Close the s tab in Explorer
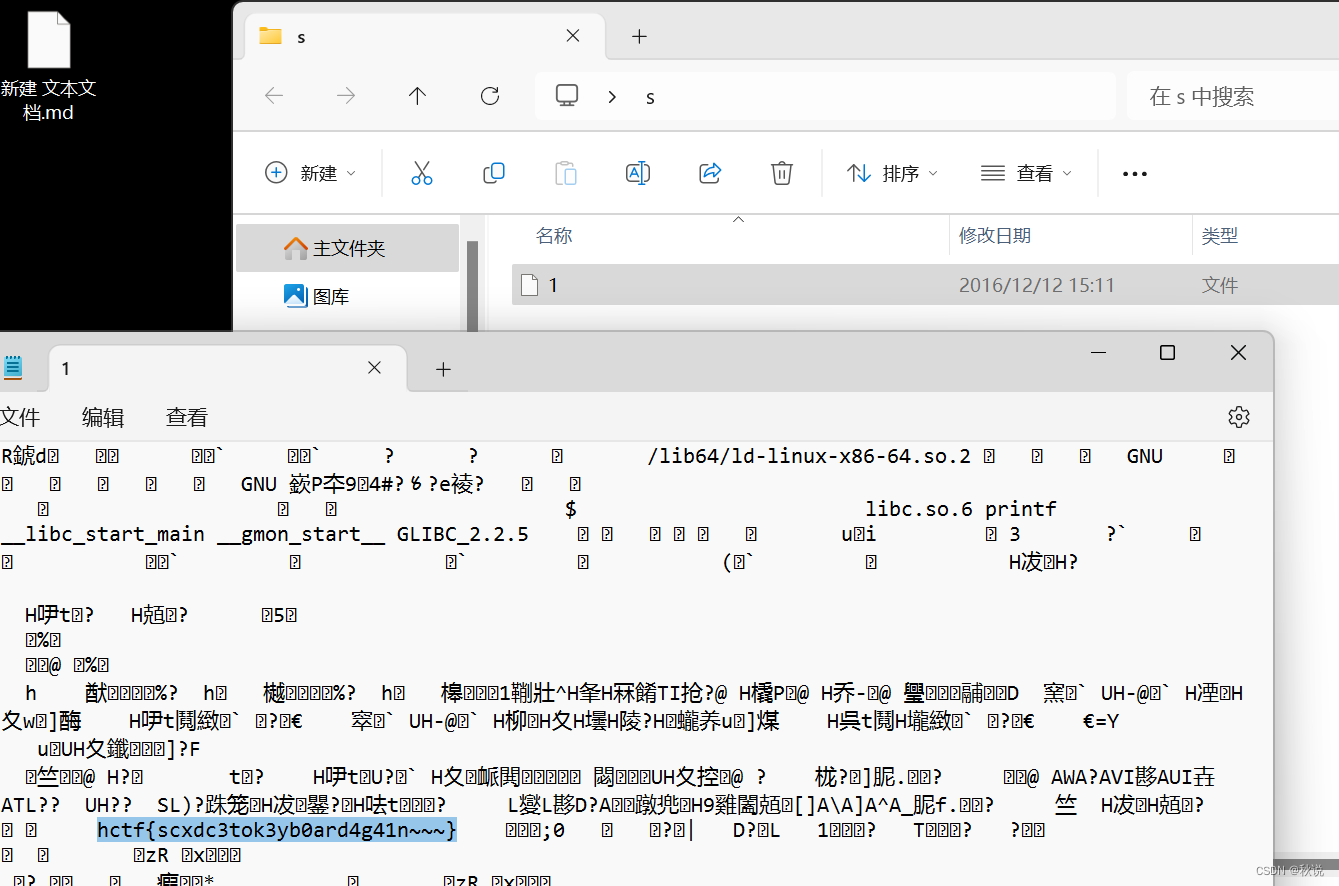1339x886 pixels. coord(572,36)
